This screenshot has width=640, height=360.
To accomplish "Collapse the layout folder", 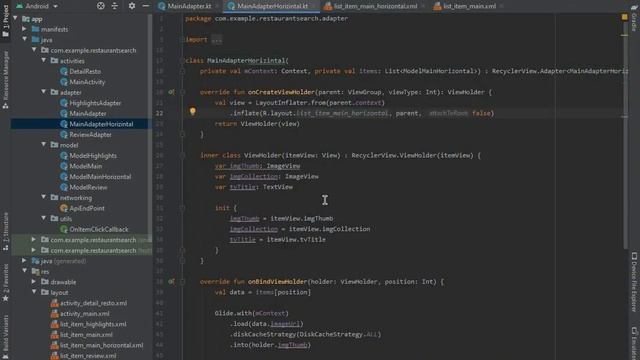I will pos(34,293).
